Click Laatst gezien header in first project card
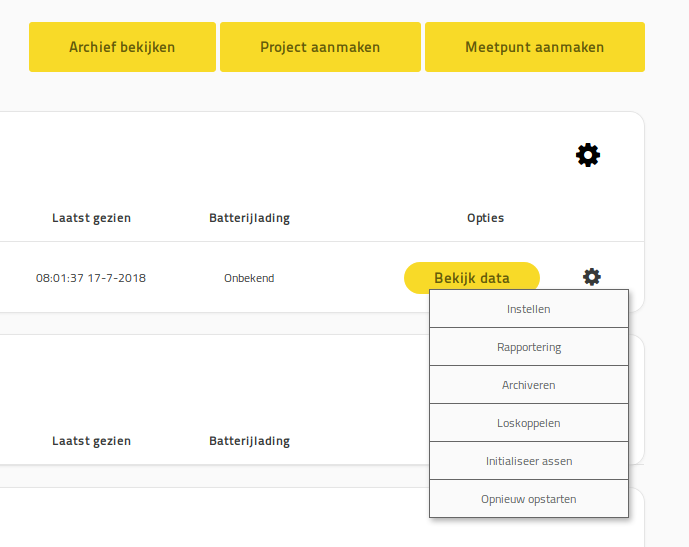The image size is (689, 547). click(91, 218)
